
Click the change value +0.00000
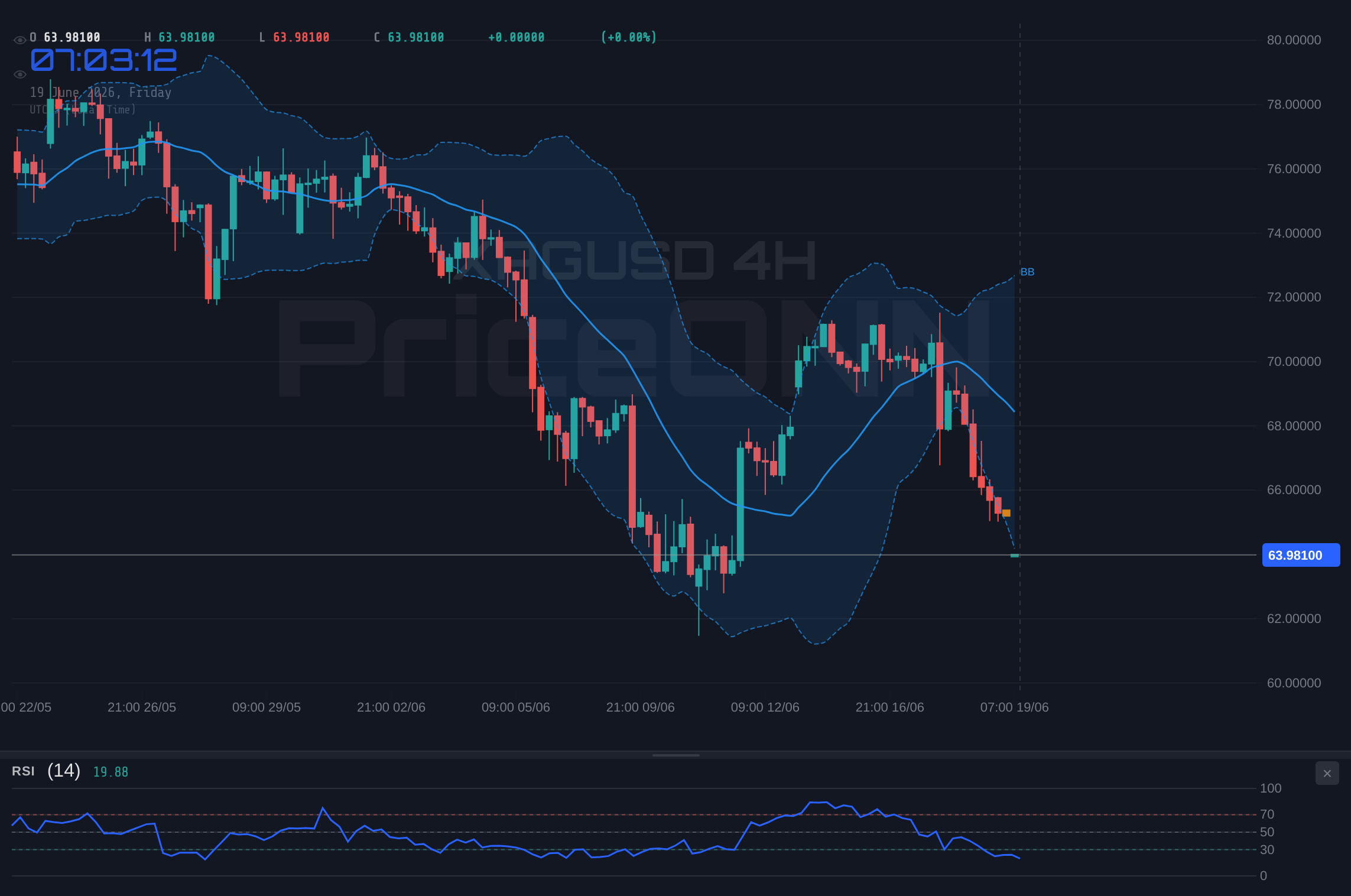(x=517, y=37)
